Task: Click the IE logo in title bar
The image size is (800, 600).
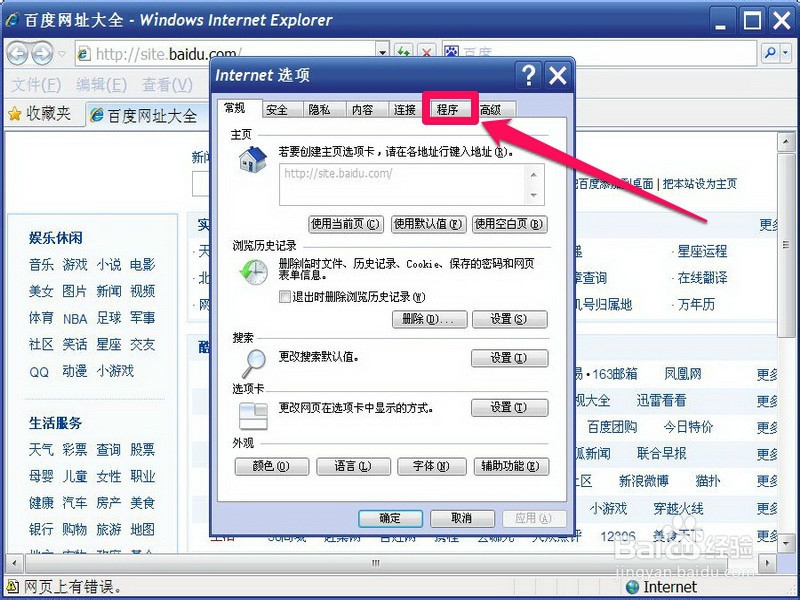Action: tap(12, 20)
